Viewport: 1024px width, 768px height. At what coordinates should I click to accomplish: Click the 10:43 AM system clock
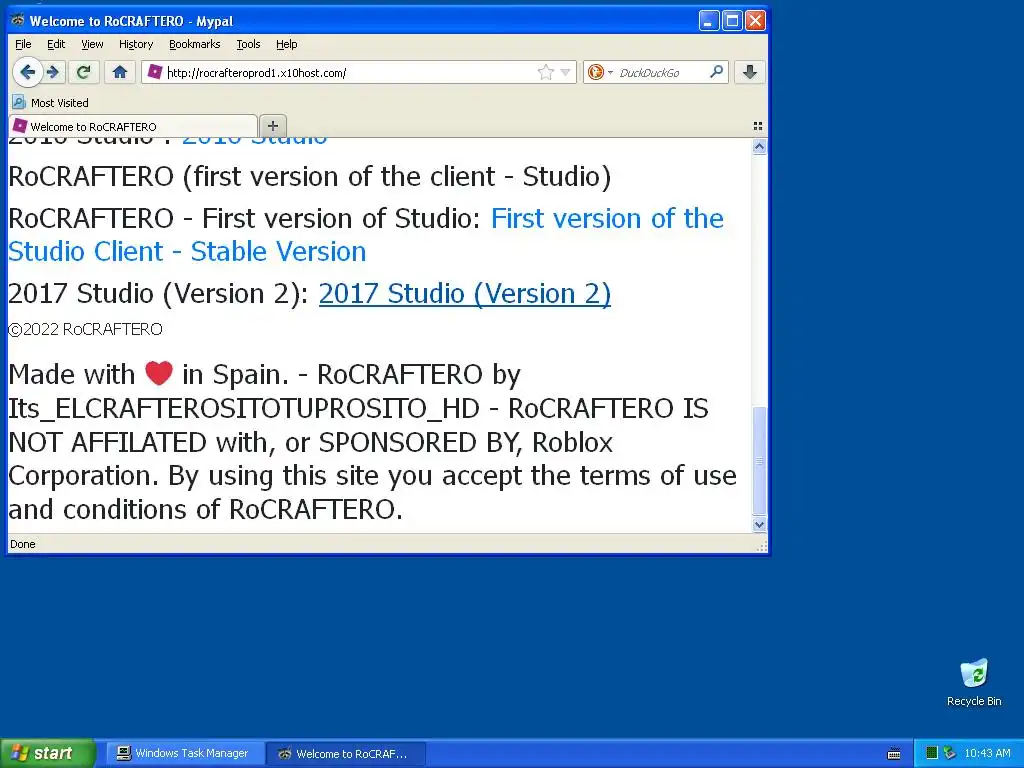click(x=987, y=753)
